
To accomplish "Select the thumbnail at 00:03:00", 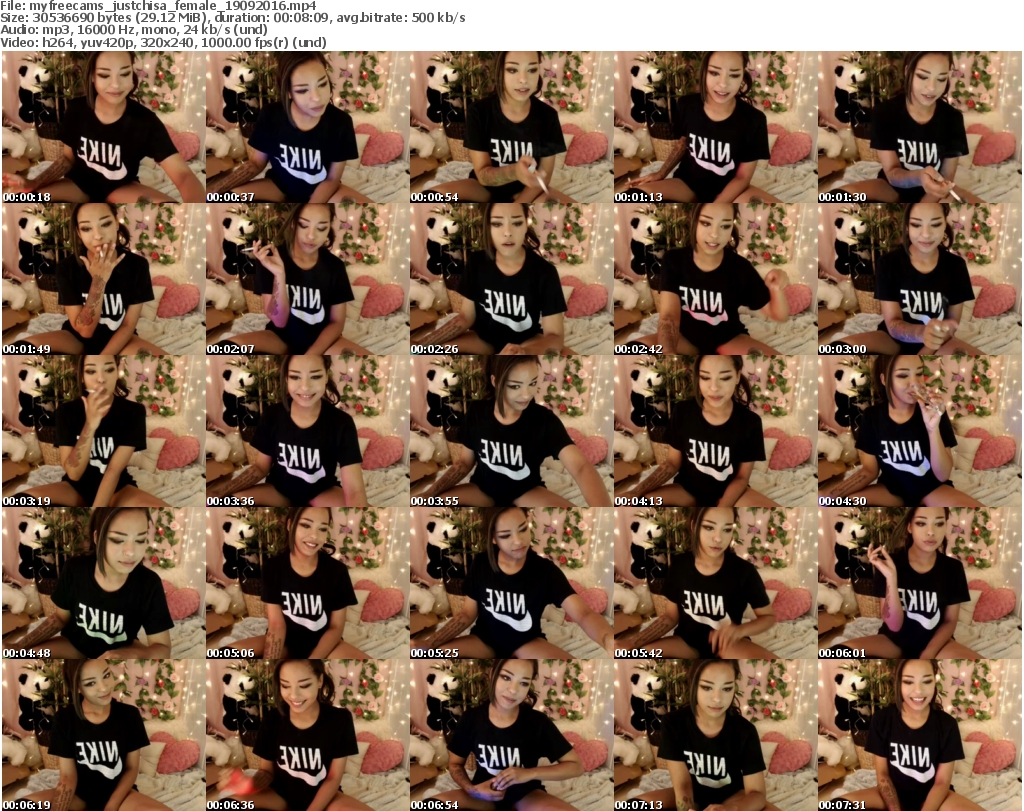I will [x=920, y=279].
